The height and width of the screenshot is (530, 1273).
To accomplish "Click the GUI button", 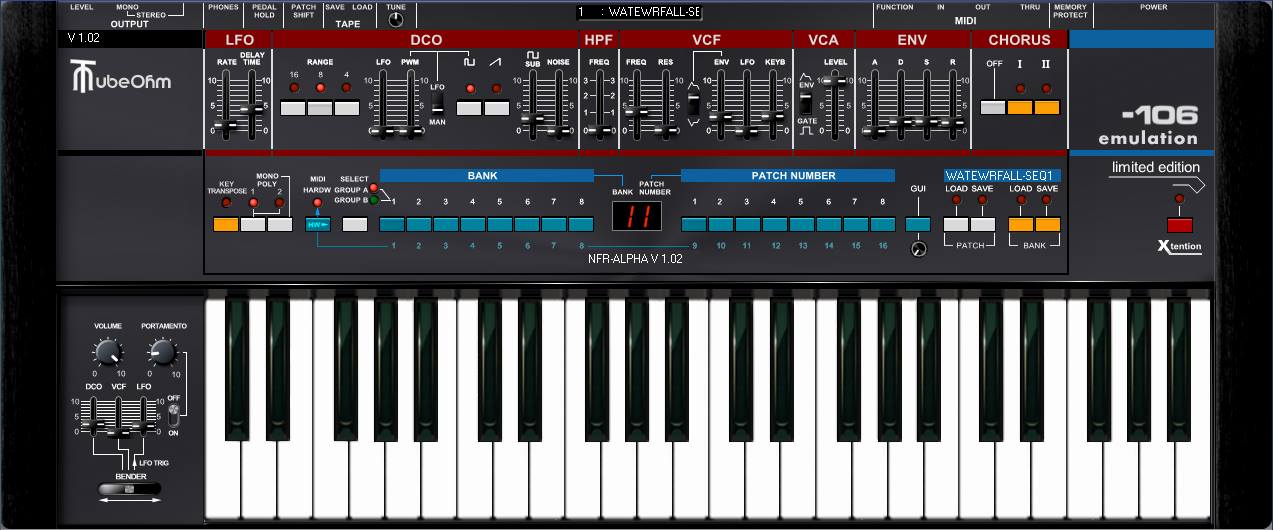I will [x=918, y=225].
